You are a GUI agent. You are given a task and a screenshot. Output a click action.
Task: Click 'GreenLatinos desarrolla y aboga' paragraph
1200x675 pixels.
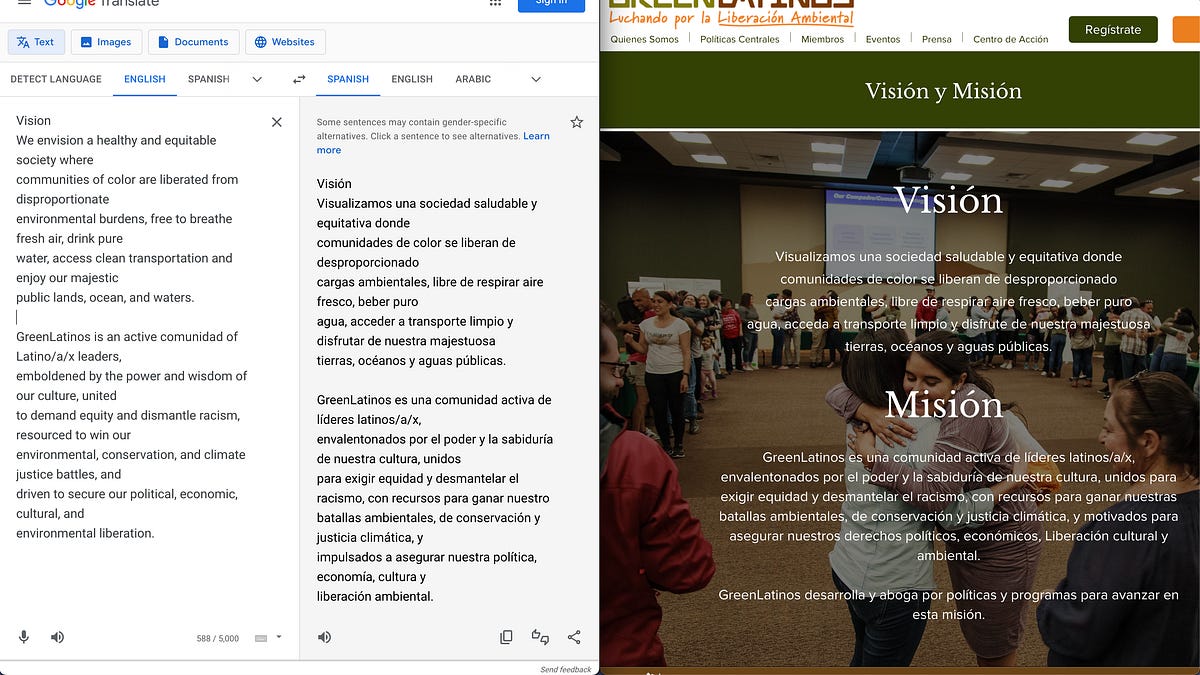point(948,604)
